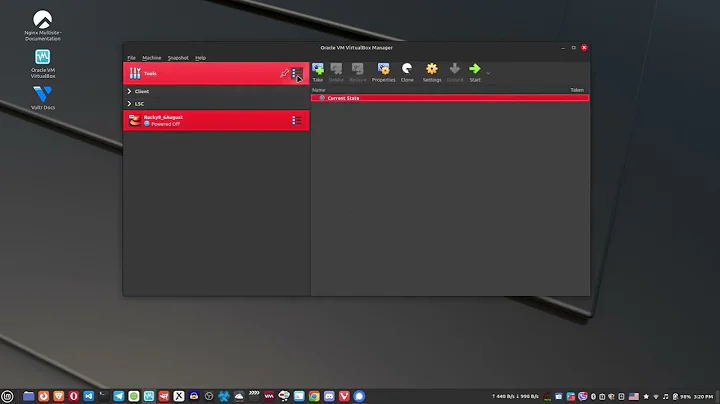Image resolution: width=720 pixels, height=404 pixels.
Task: Open terminal from the taskbar
Action: 104,396
